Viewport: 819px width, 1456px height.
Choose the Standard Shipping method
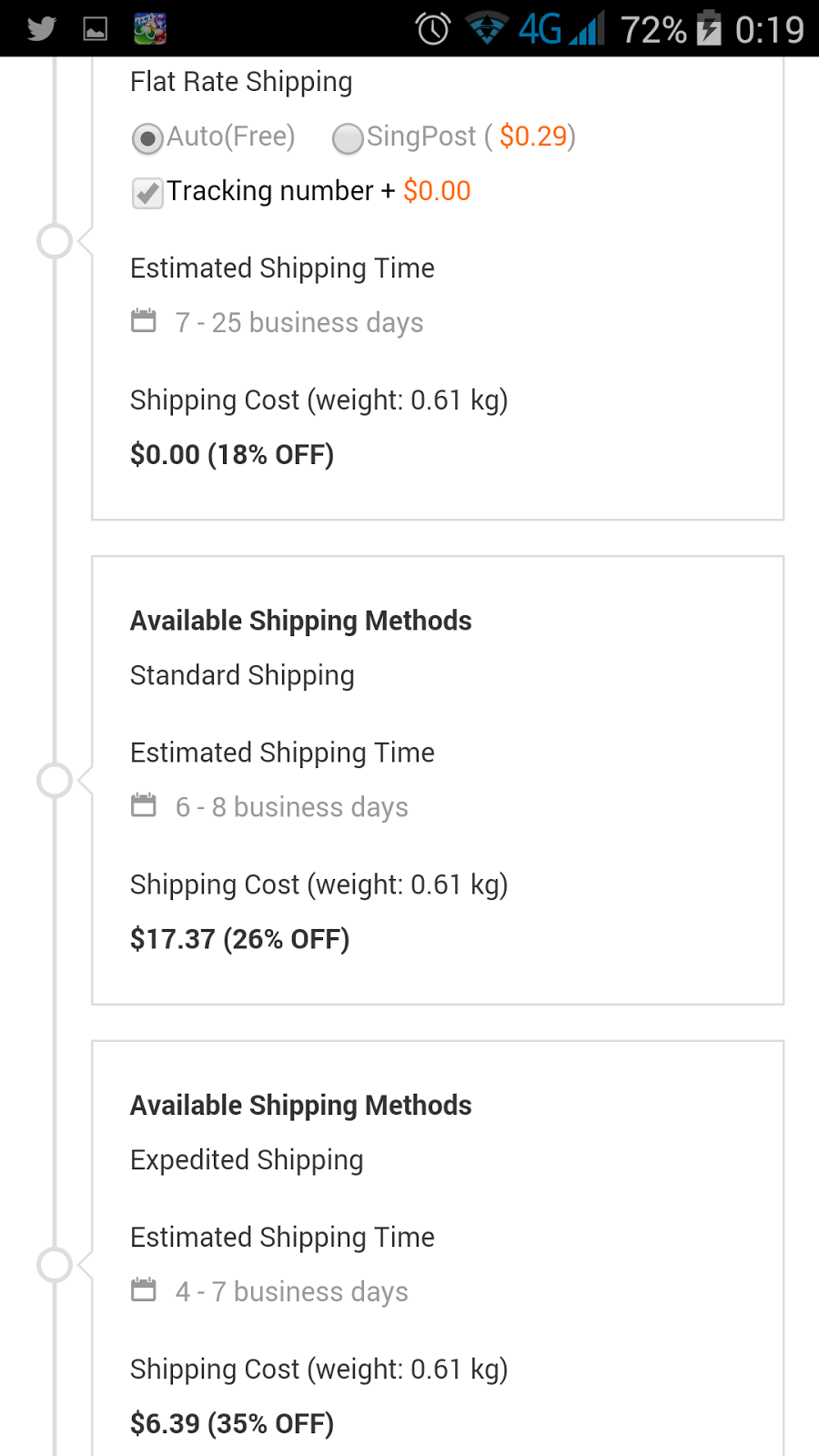point(242,675)
